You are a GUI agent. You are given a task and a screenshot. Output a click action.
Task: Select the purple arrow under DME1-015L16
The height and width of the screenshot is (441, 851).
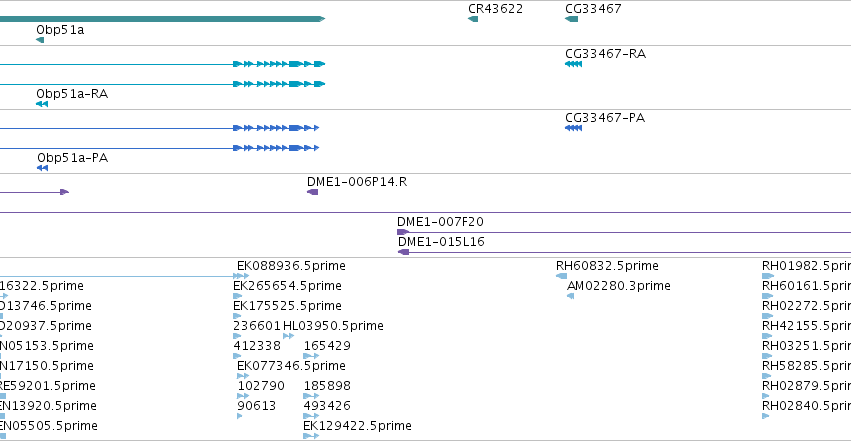click(403, 252)
